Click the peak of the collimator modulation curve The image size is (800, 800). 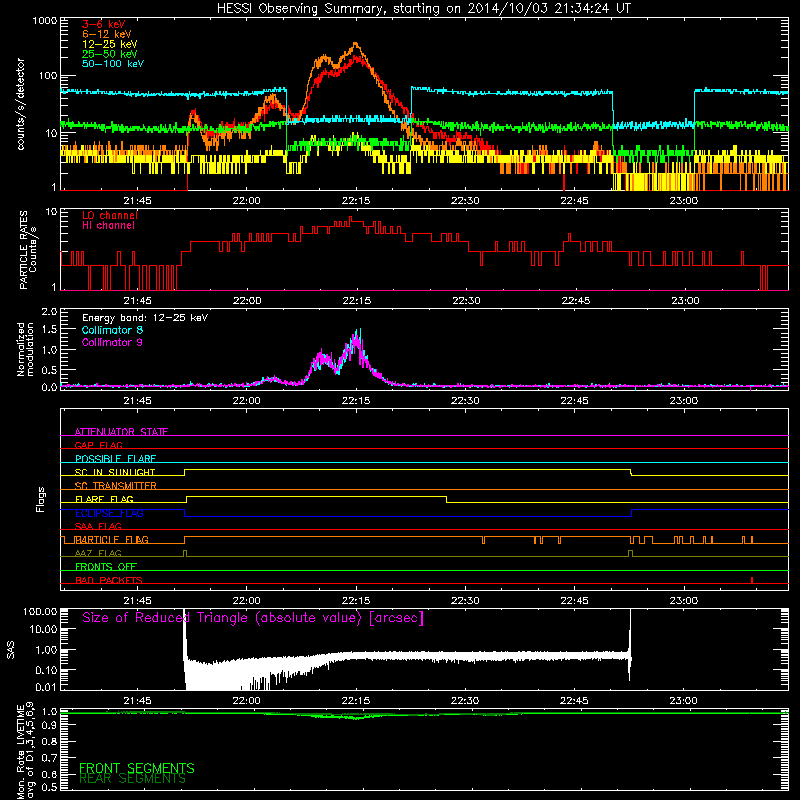359,332
